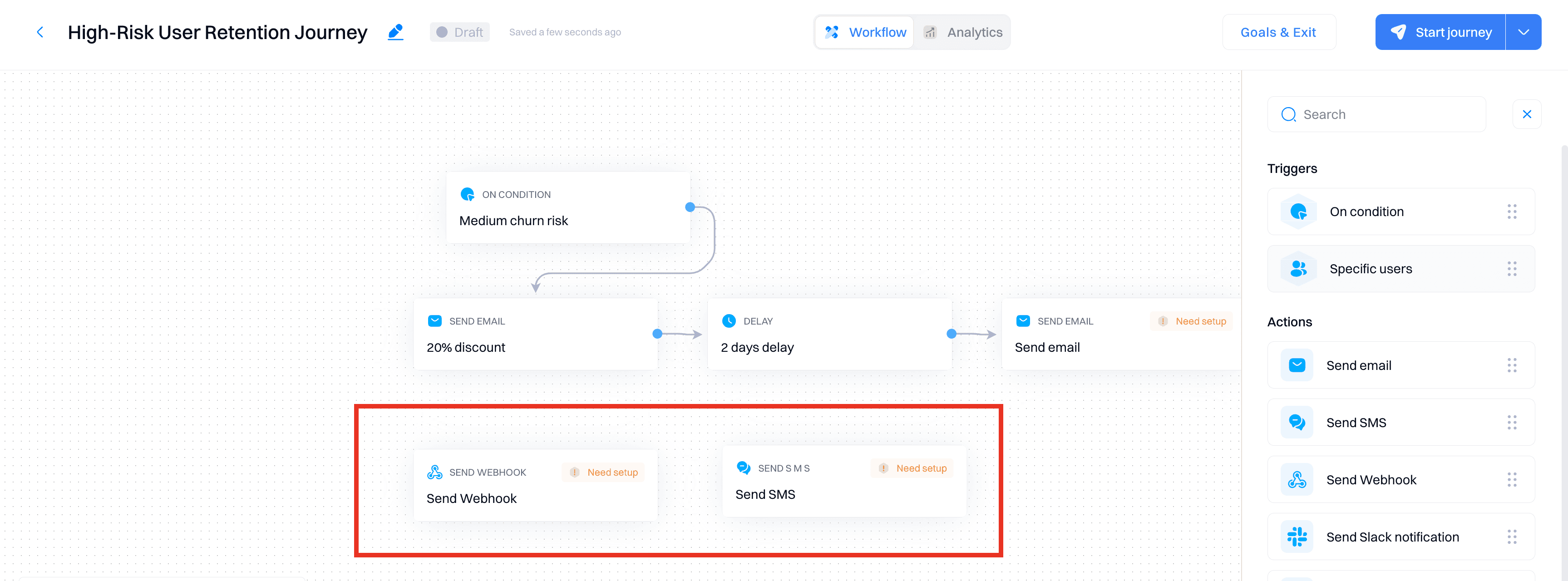
Task: Click the Specific users people icon
Action: click(1298, 269)
